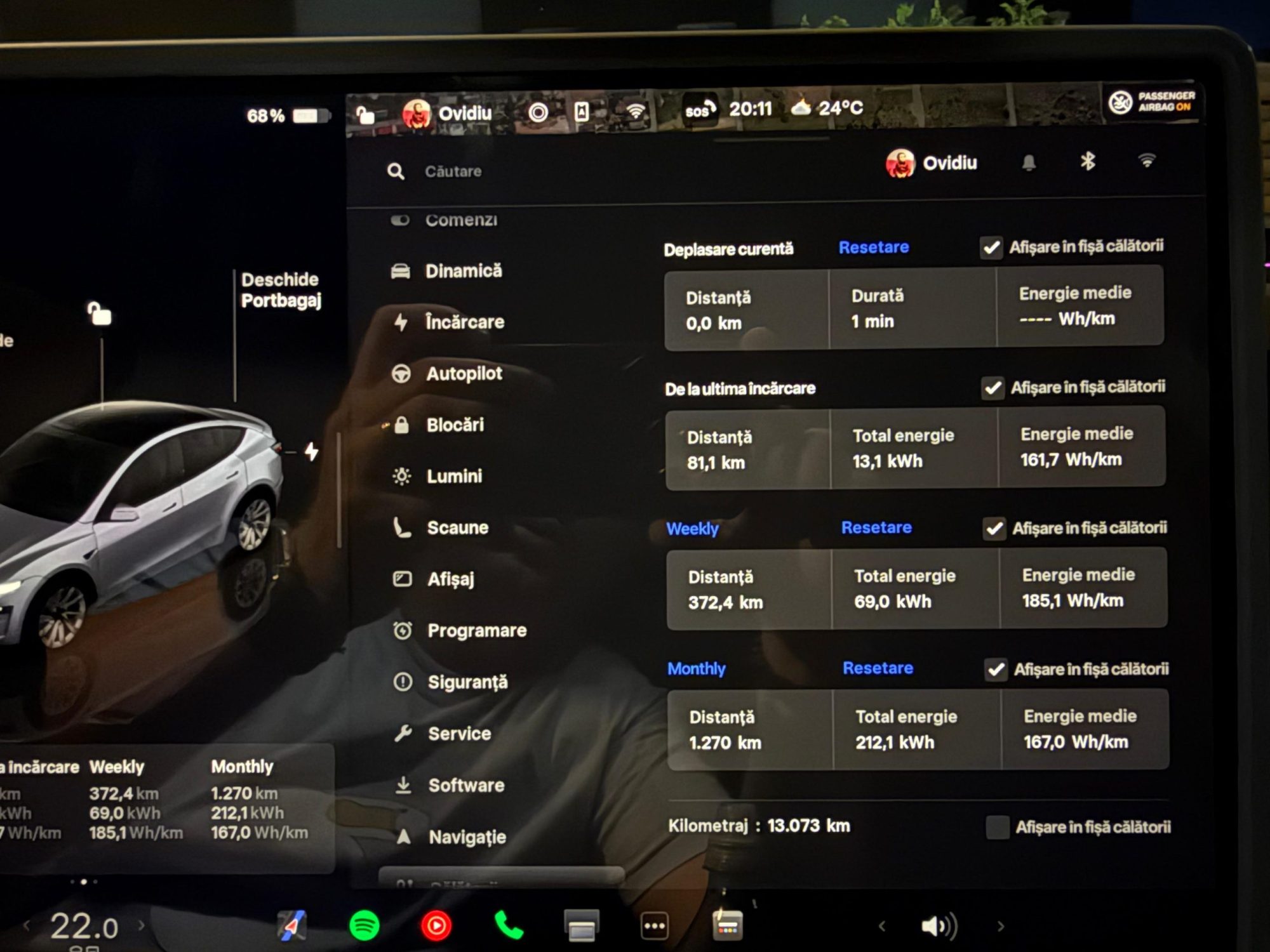Tap Deschide Portbagaj on the car view

click(x=281, y=290)
